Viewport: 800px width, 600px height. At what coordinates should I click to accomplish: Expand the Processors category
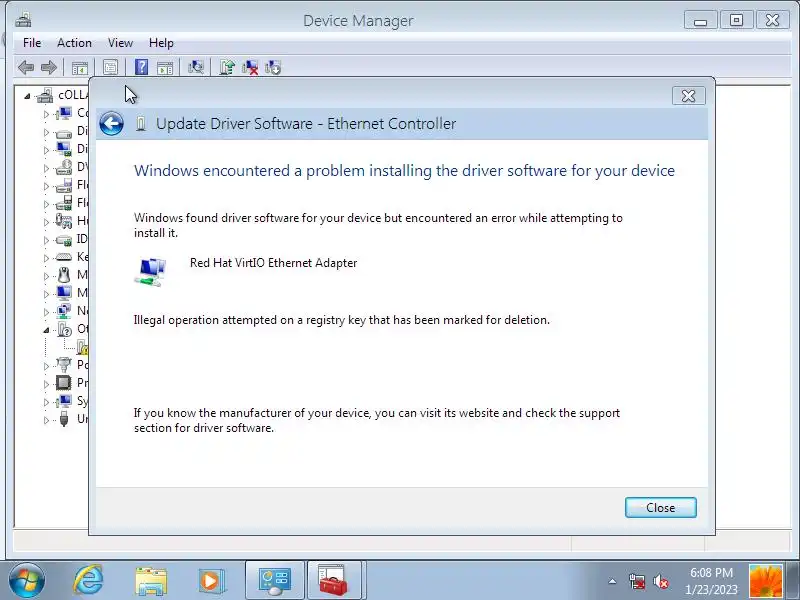click(x=46, y=384)
